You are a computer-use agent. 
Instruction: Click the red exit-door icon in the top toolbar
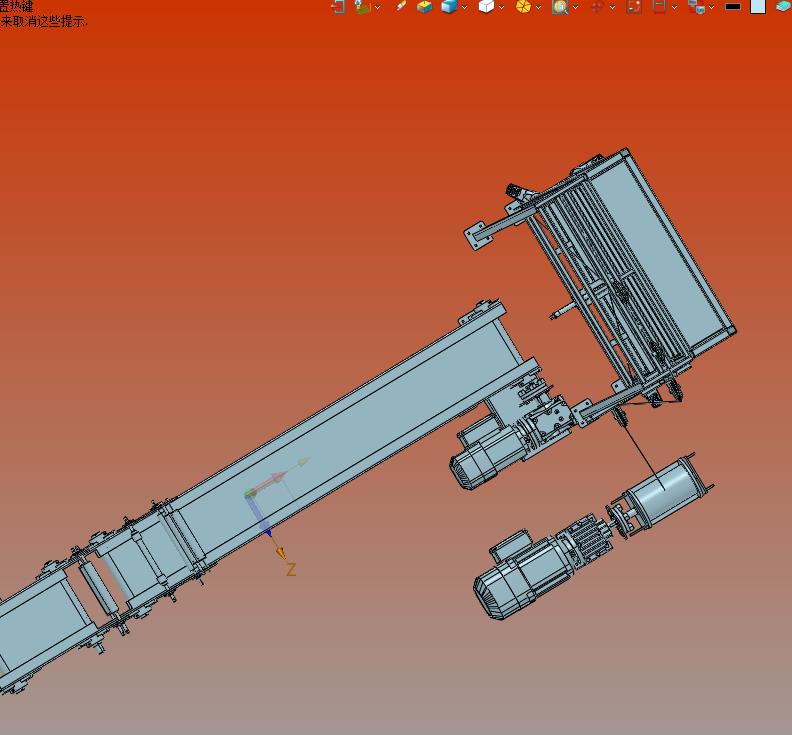click(338, 7)
